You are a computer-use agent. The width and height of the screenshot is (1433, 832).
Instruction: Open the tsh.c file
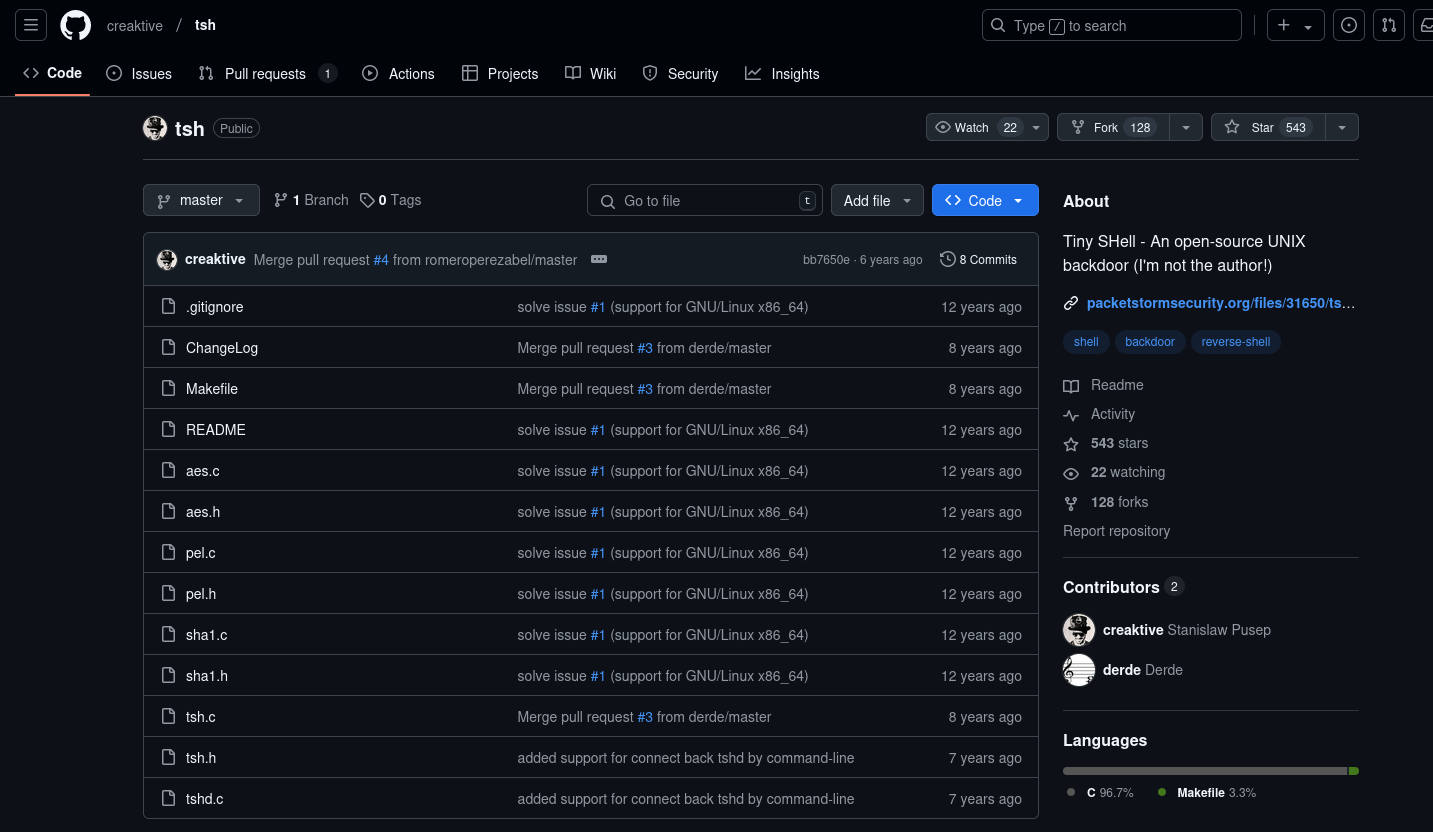(201, 717)
